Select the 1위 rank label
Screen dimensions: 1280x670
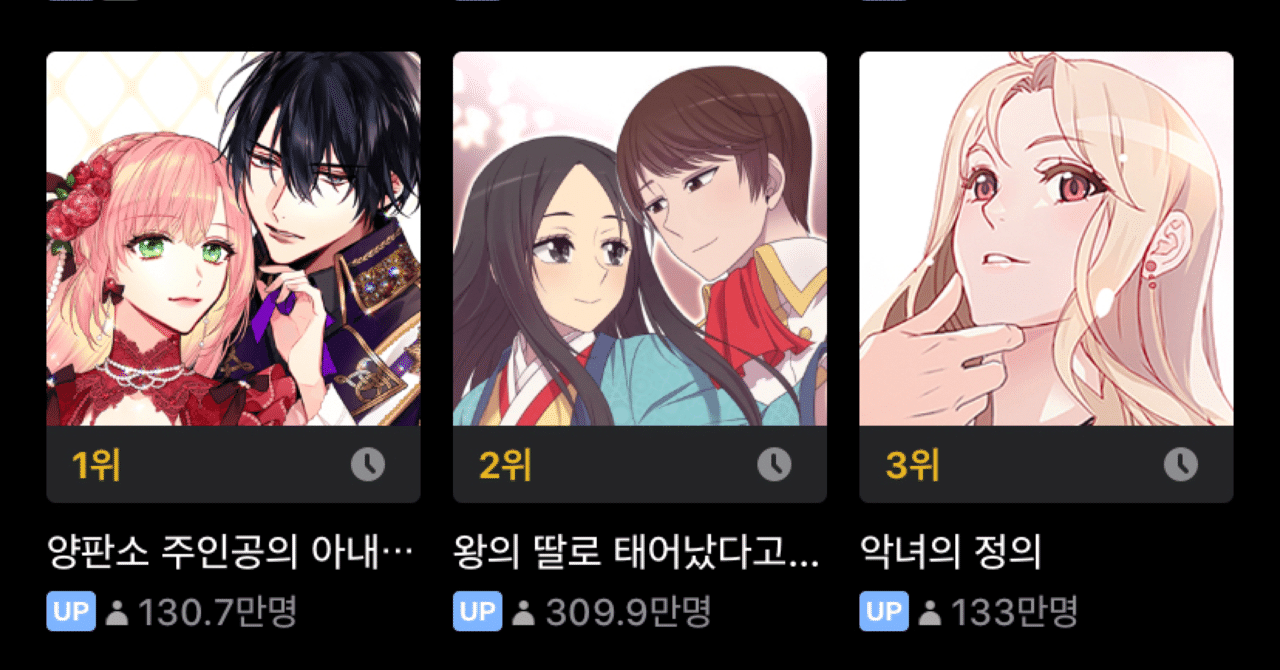(96, 465)
